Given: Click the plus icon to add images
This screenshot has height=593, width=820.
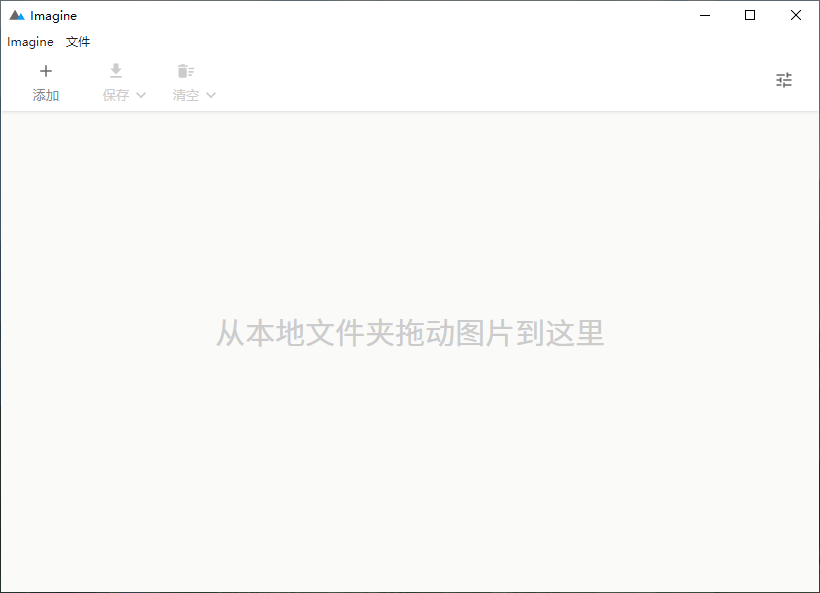Looking at the screenshot, I should pyautogui.click(x=46, y=71).
